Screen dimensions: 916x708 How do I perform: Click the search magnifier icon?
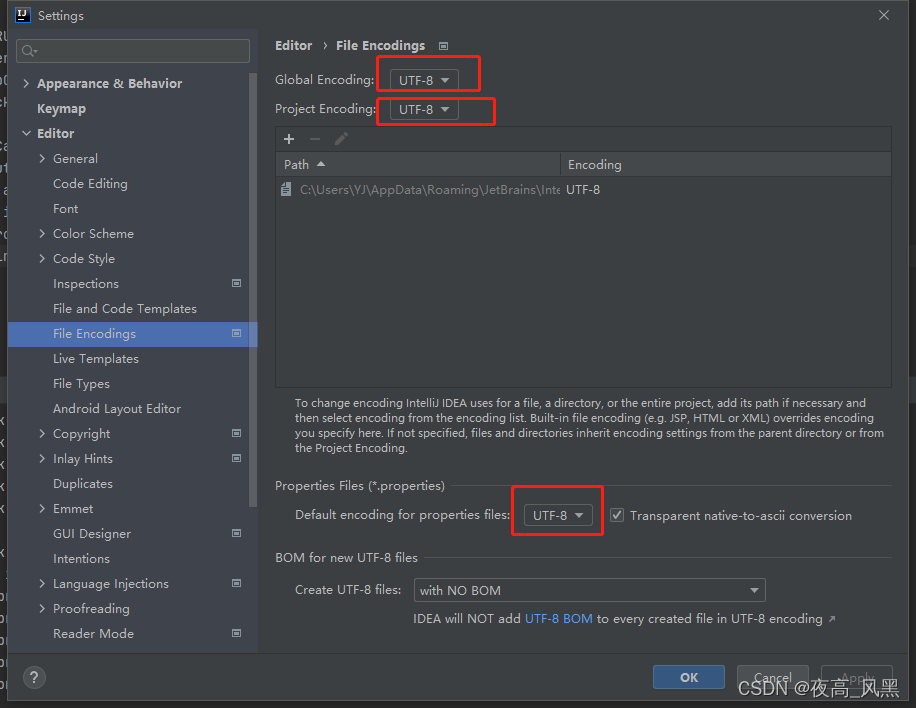click(x=29, y=51)
